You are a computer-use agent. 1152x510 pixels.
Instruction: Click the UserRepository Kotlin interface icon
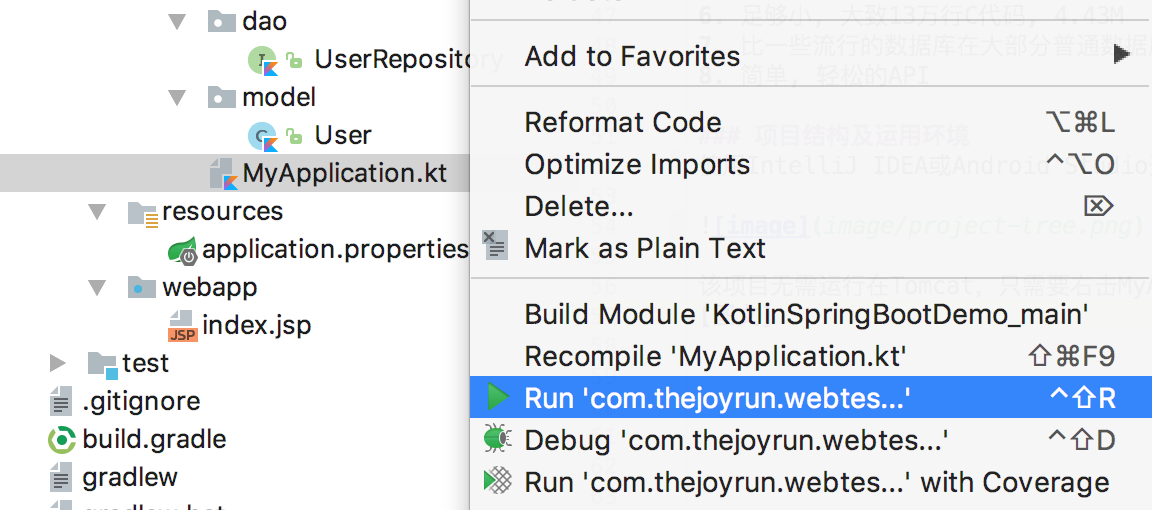pyautogui.click(x=262, y=60)
